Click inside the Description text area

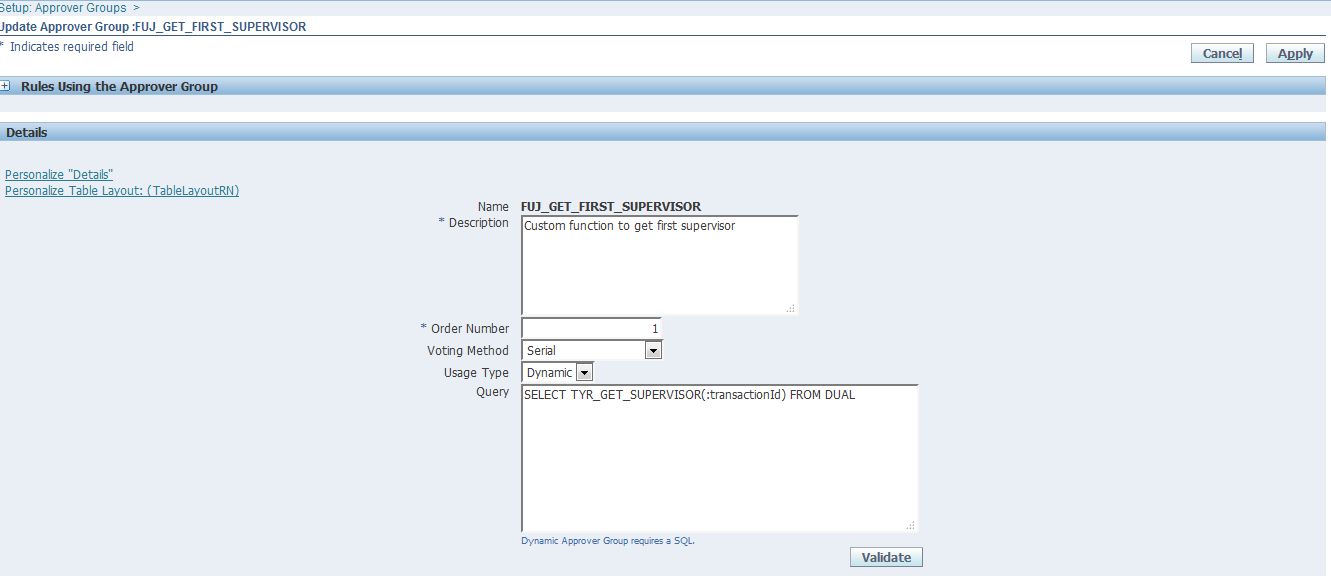(660, 265)
